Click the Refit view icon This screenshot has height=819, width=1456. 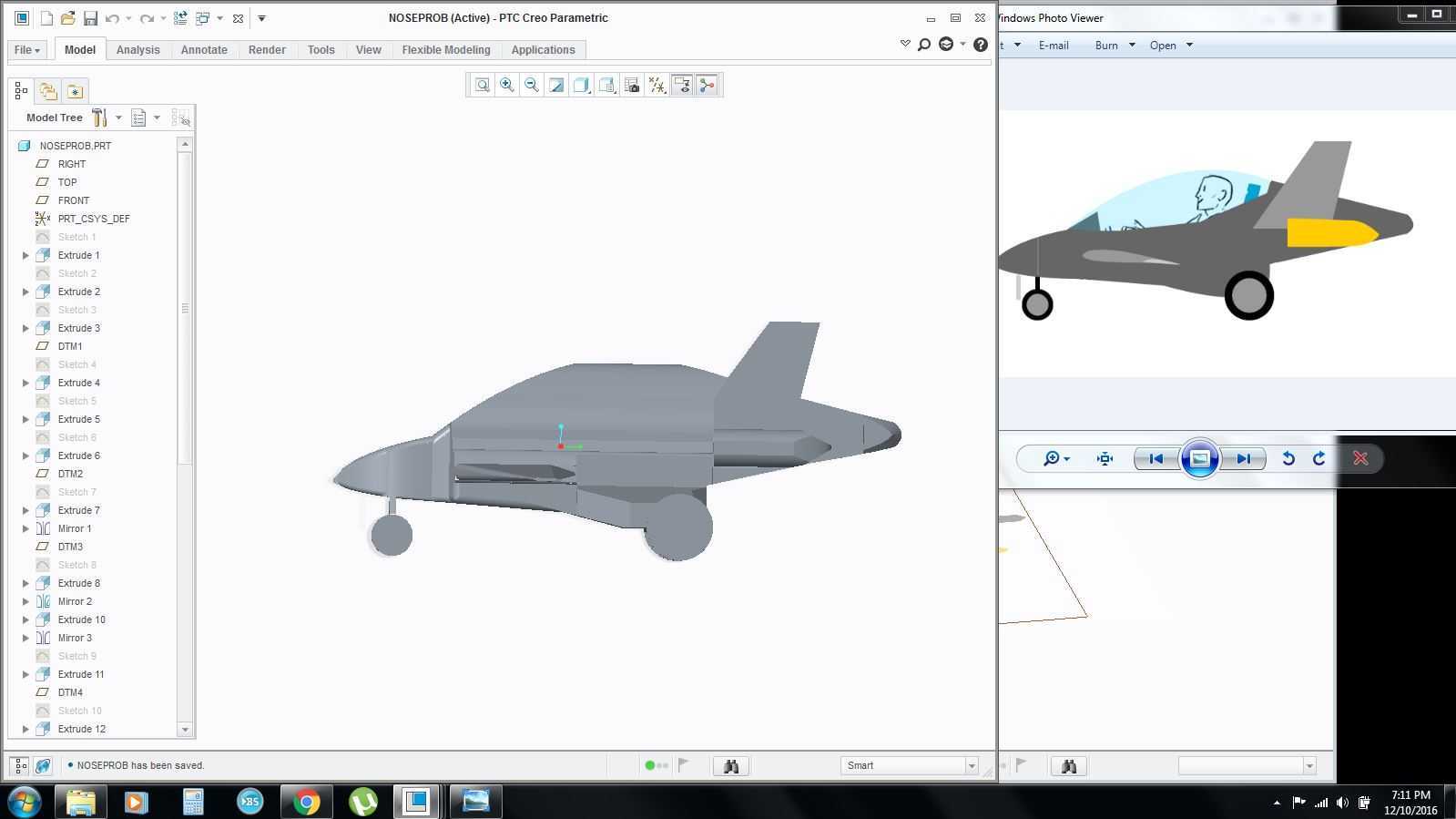[483, 85]
